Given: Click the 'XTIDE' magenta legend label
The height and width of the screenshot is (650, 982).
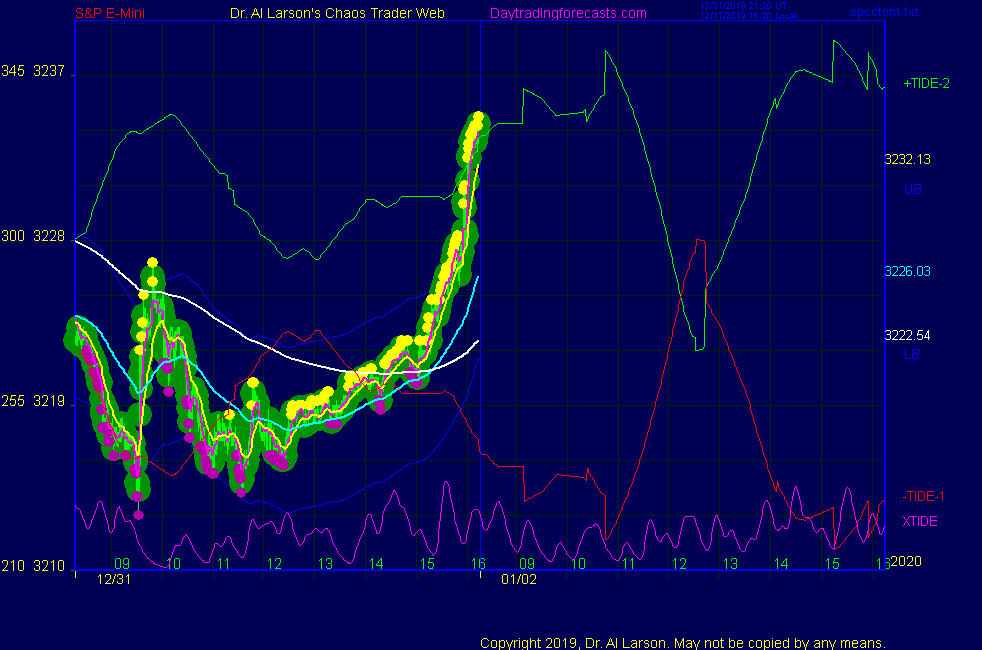Looking at the screenshot, I should [919, 521].
